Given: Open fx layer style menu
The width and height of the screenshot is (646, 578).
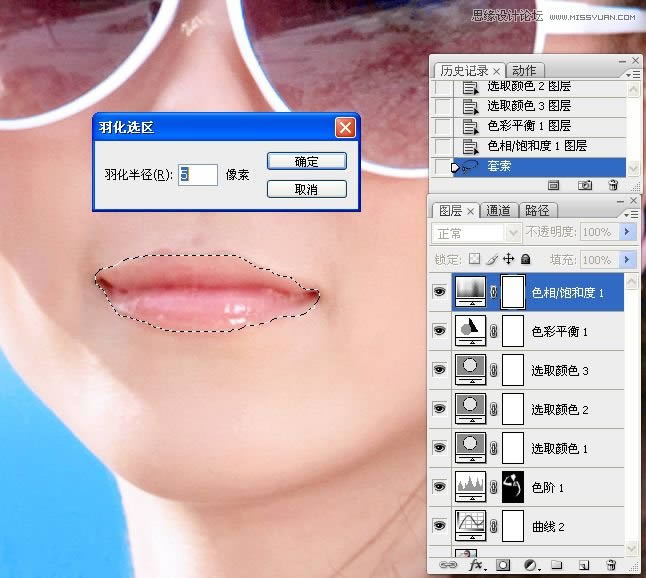Looking at the screenshot, I should (x=477, y=565).
